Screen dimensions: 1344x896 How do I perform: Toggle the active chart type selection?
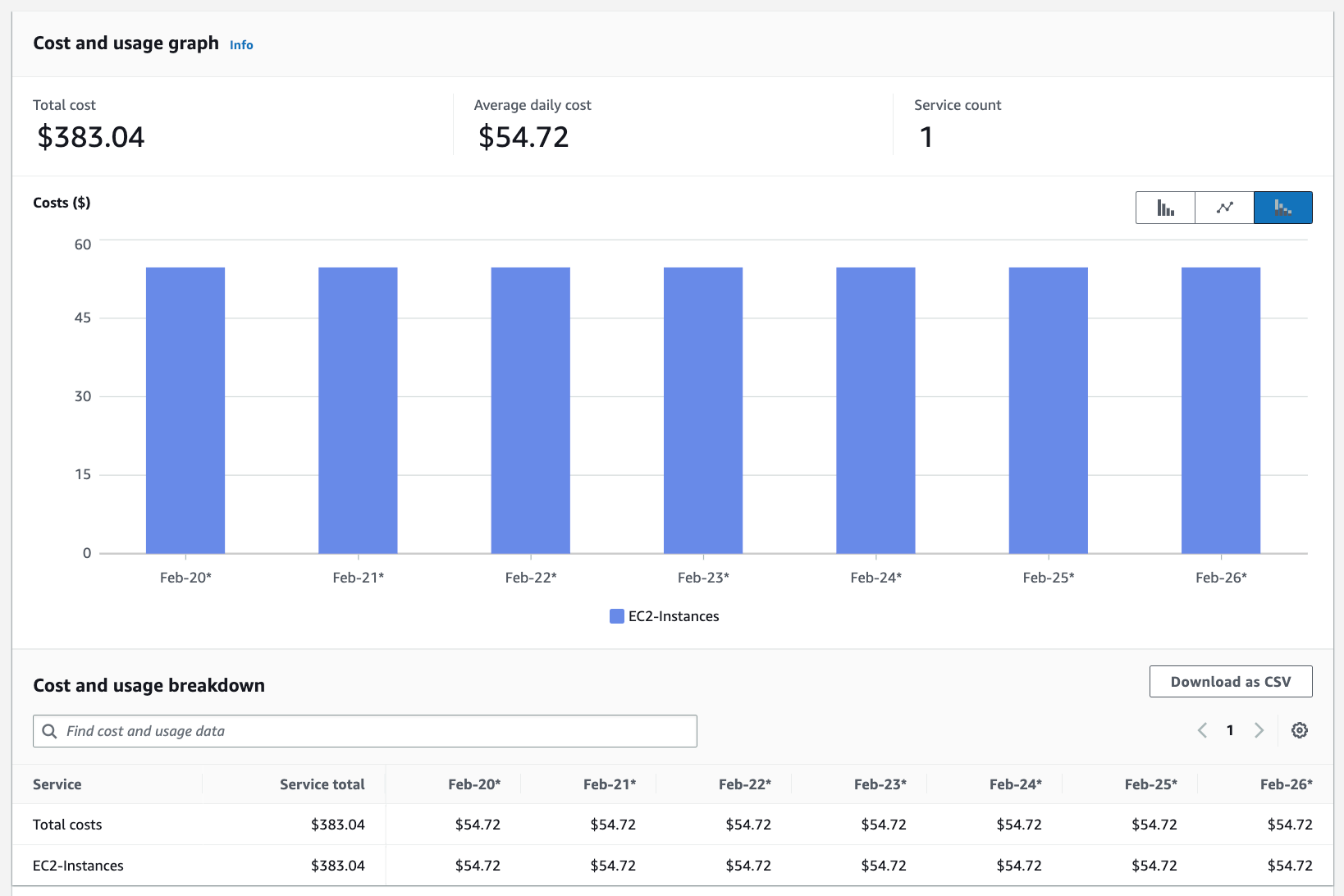tap(1282, 208)
